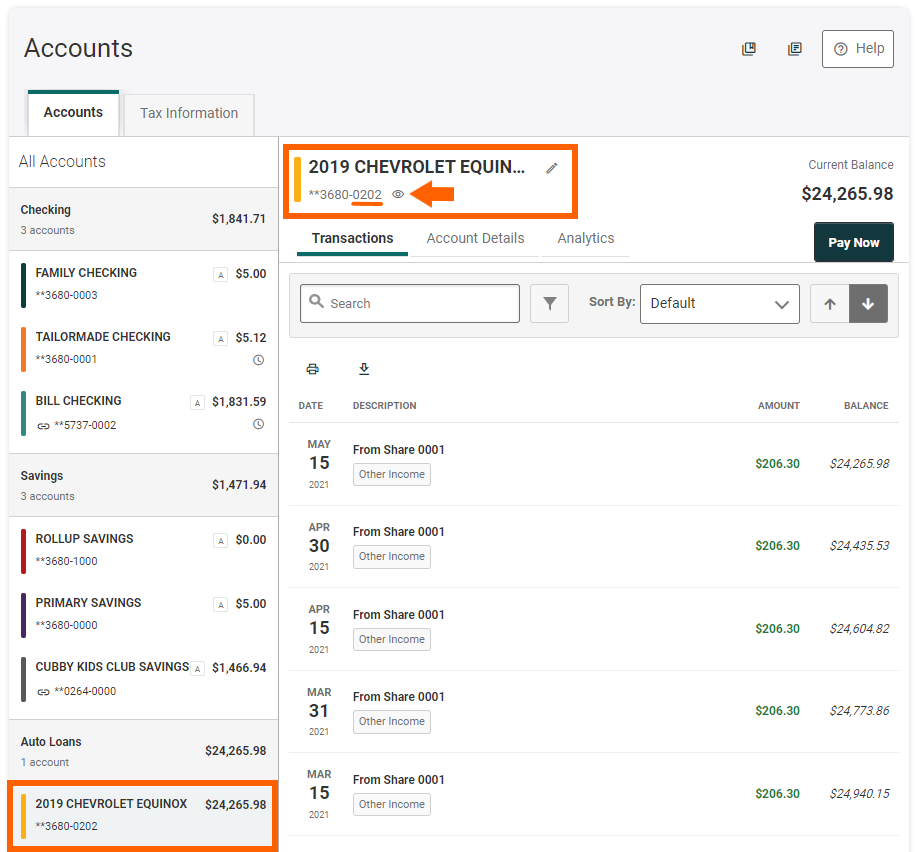Click the Savings total $1,471.94

pyautogui.click(x=239, y=485)
